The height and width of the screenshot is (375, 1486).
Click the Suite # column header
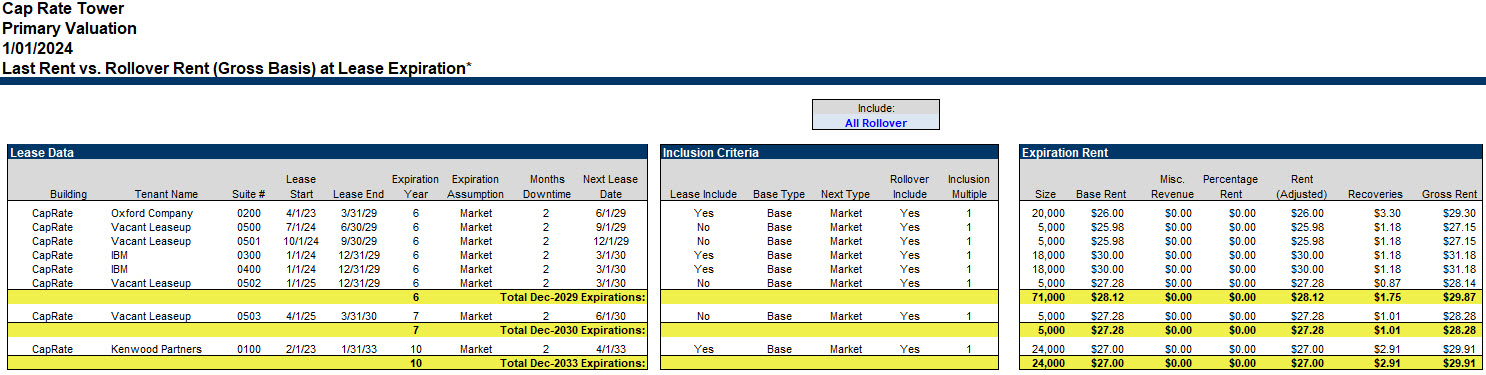tap(249, 194)
